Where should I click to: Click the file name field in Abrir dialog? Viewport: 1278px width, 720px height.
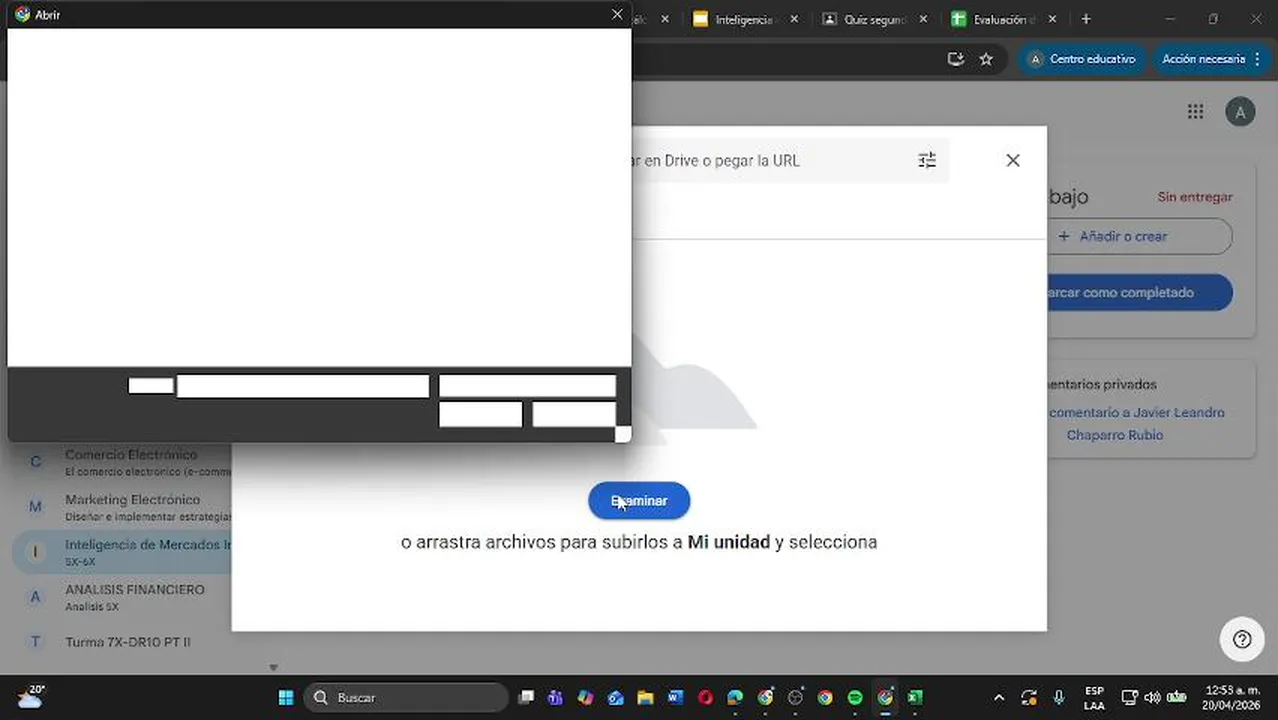pyautogui.click(x=303, y=386)
